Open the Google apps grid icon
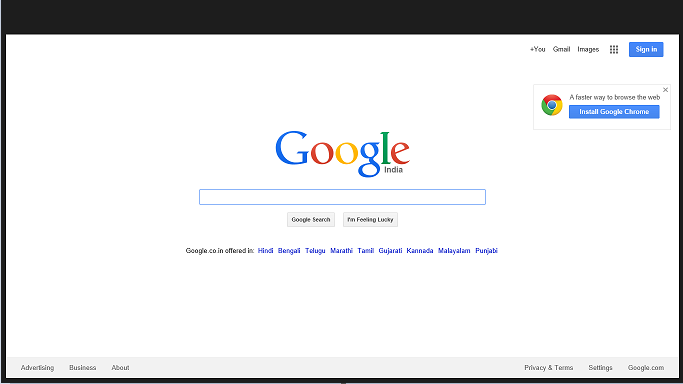Image resolution: width=683 pixels, height=384 pixels. (x=614, y=50)
